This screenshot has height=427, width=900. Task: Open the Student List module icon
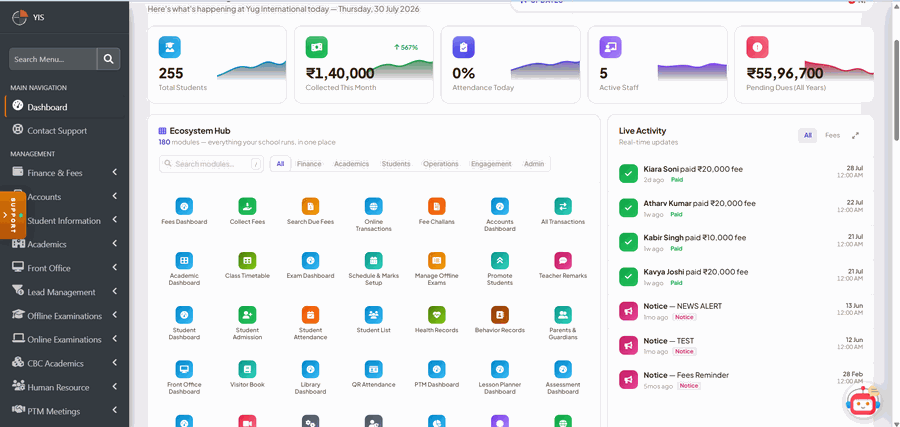(374, 315)
